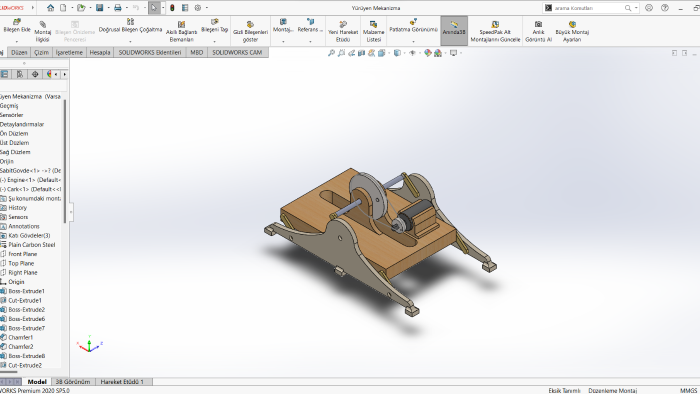
Task: Click Edit Appearance color ball icon
Action: click(428, 53)
